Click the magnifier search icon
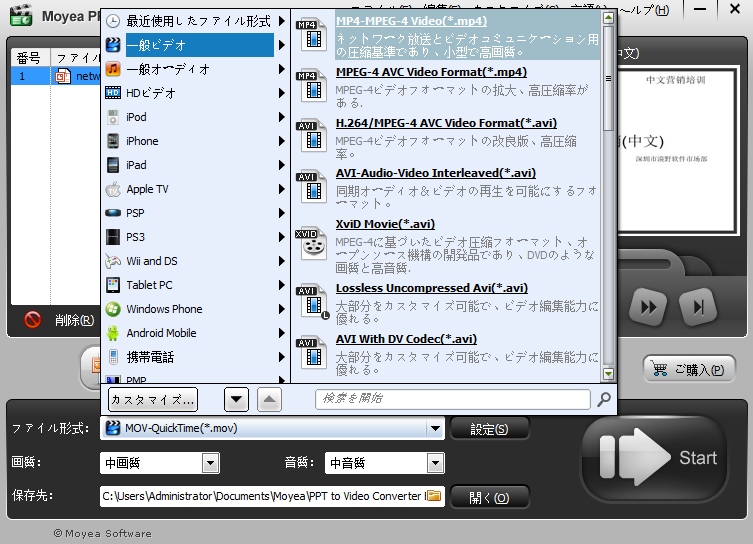Image resolution: width=753 pixels, height=544 pixels. pos(604,399)
